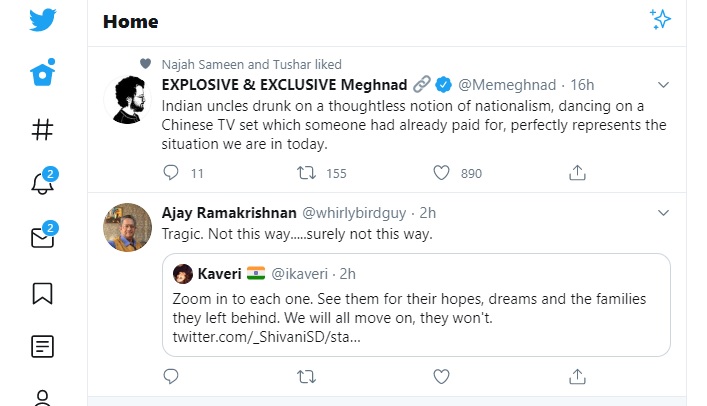Open Notifications bell icon
Screen dimensions: 707x406
tap(42, 183)
